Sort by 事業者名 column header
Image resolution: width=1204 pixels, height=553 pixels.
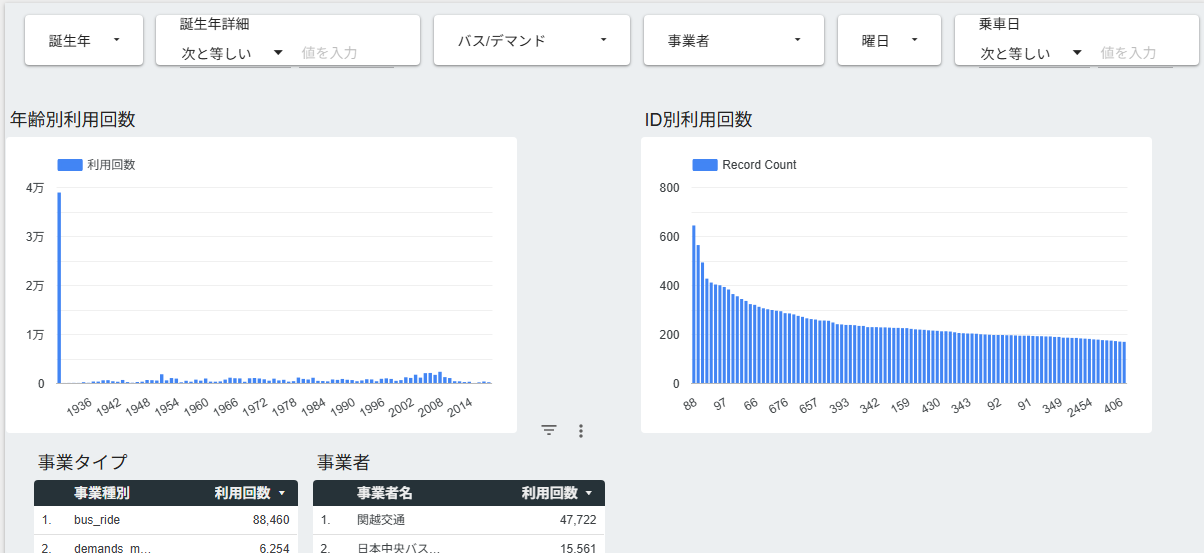click(384, 493)
